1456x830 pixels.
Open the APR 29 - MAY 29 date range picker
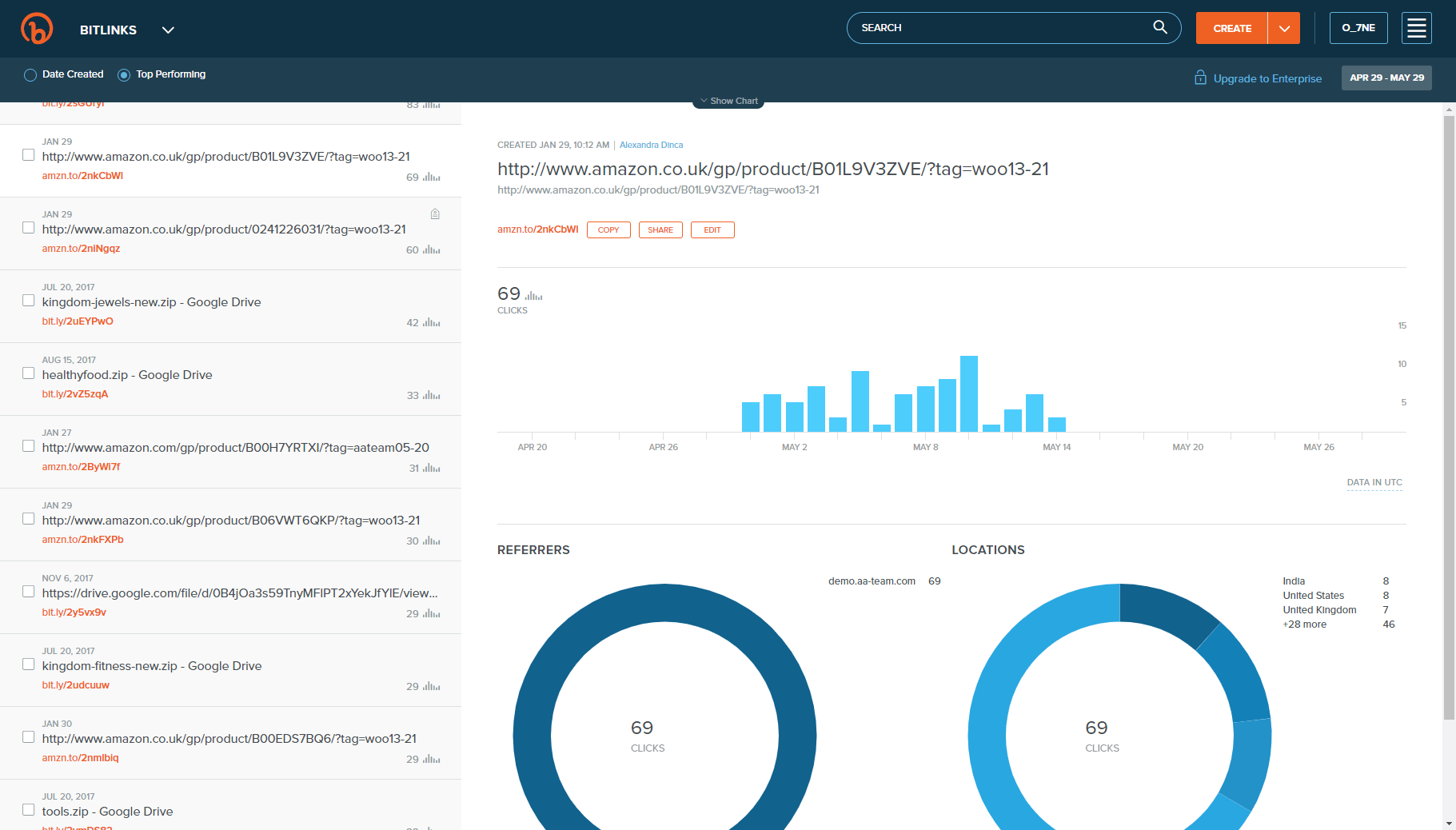coord(1386,78)
